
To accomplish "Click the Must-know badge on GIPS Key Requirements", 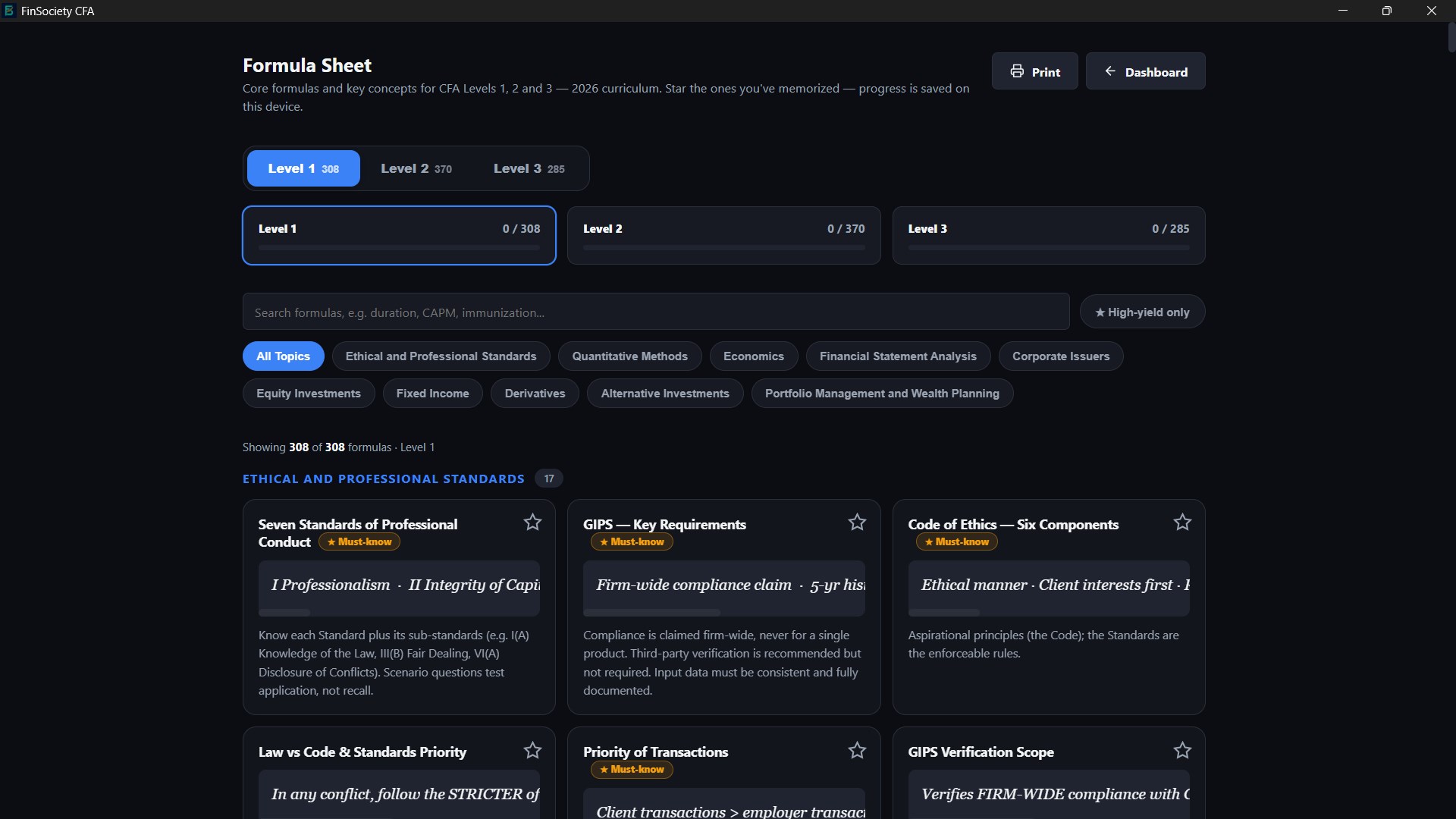I will [x=632, y=541].
